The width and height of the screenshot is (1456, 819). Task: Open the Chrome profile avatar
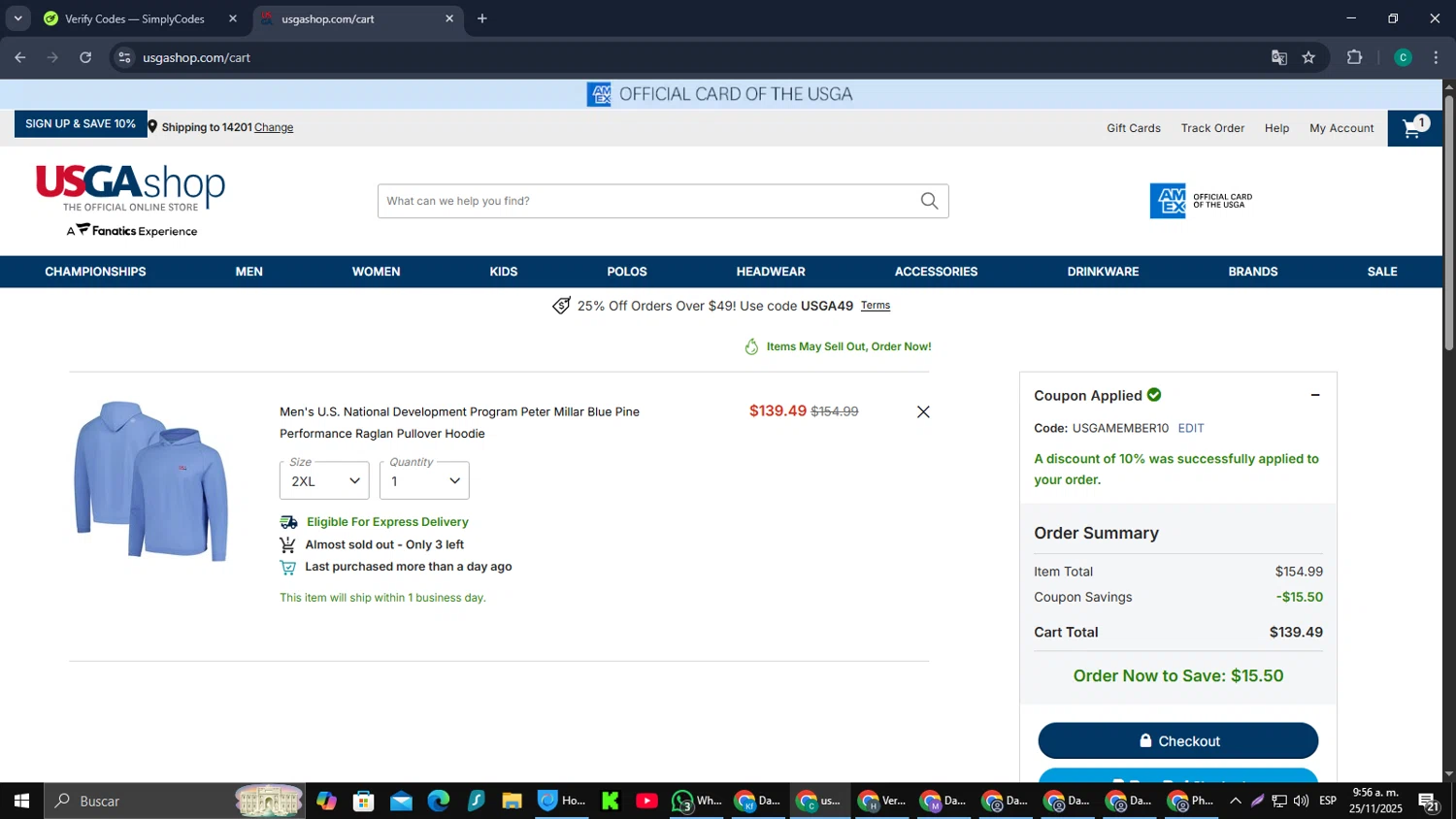(1403, 57)
